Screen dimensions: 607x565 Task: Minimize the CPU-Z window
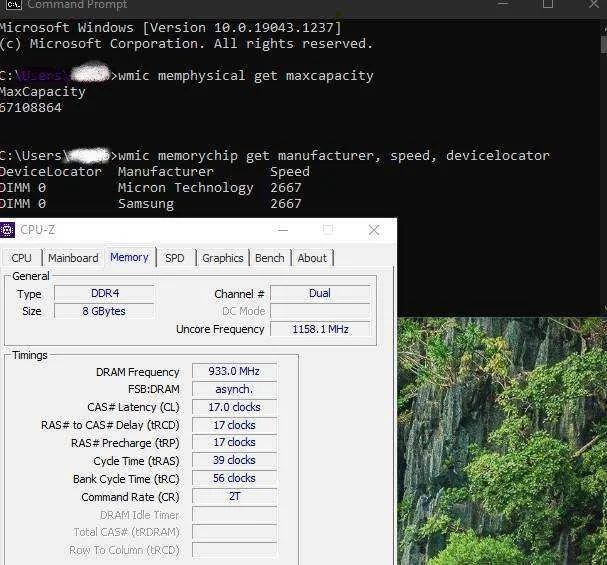283,230
